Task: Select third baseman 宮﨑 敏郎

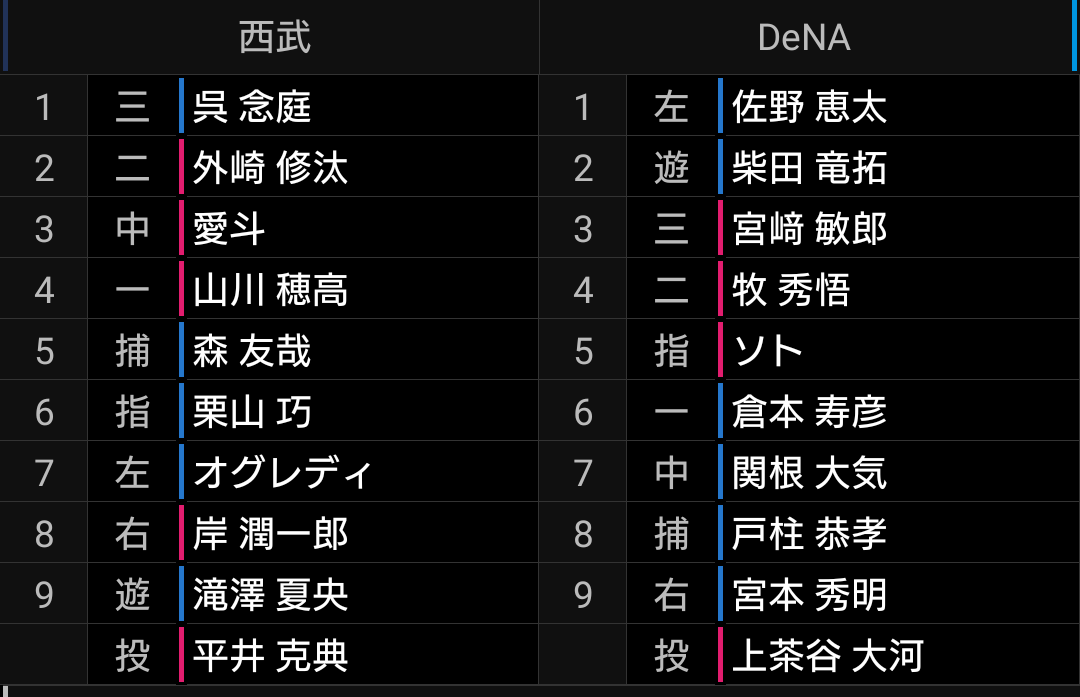Action: point(809,229)
